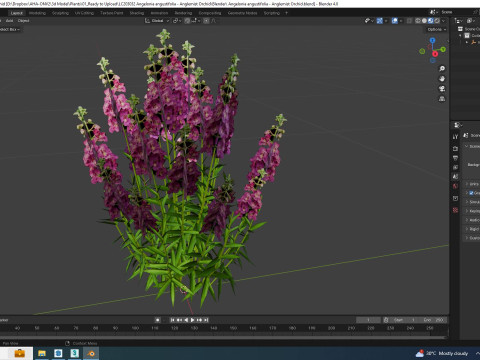The height and width of the screenshot is (360, 480).
Task: Open the Render properties tab
Action: pyautogui.click(x=455, y=148)
